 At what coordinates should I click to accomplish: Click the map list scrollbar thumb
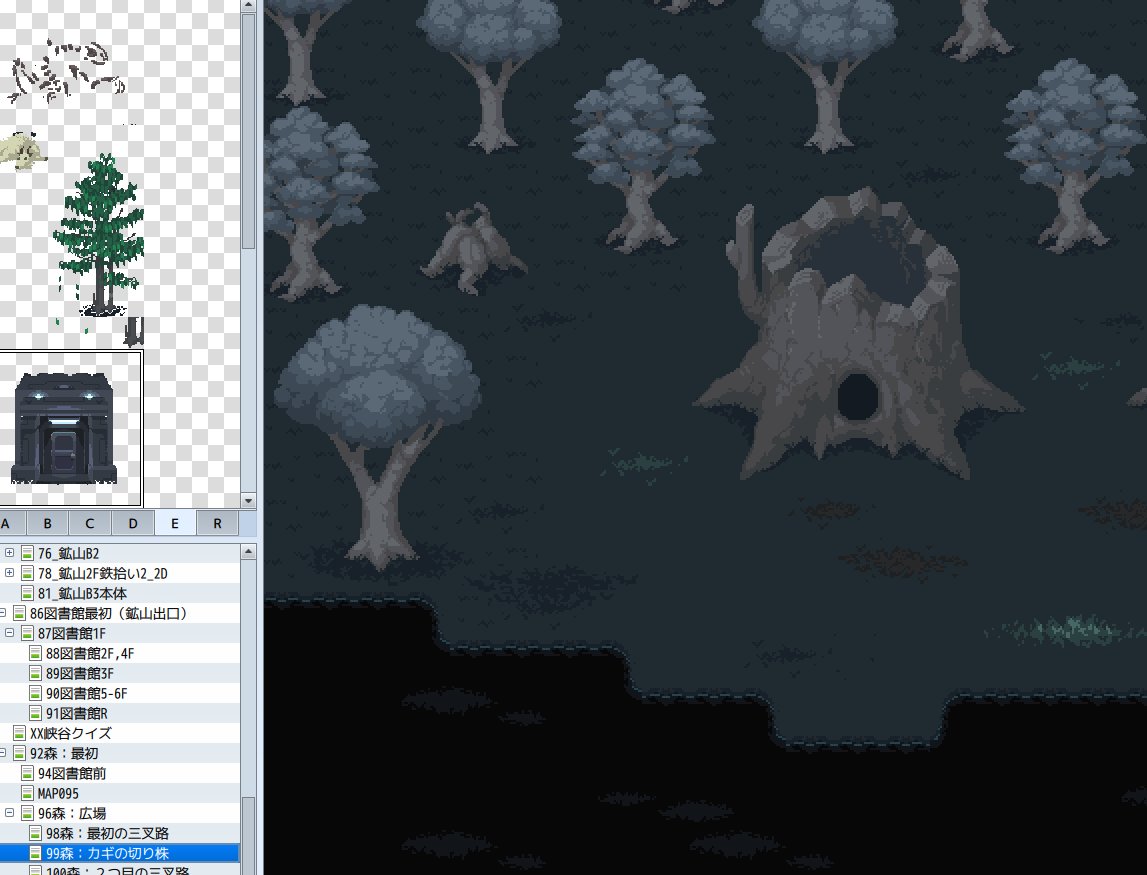[x=249, y=835]
